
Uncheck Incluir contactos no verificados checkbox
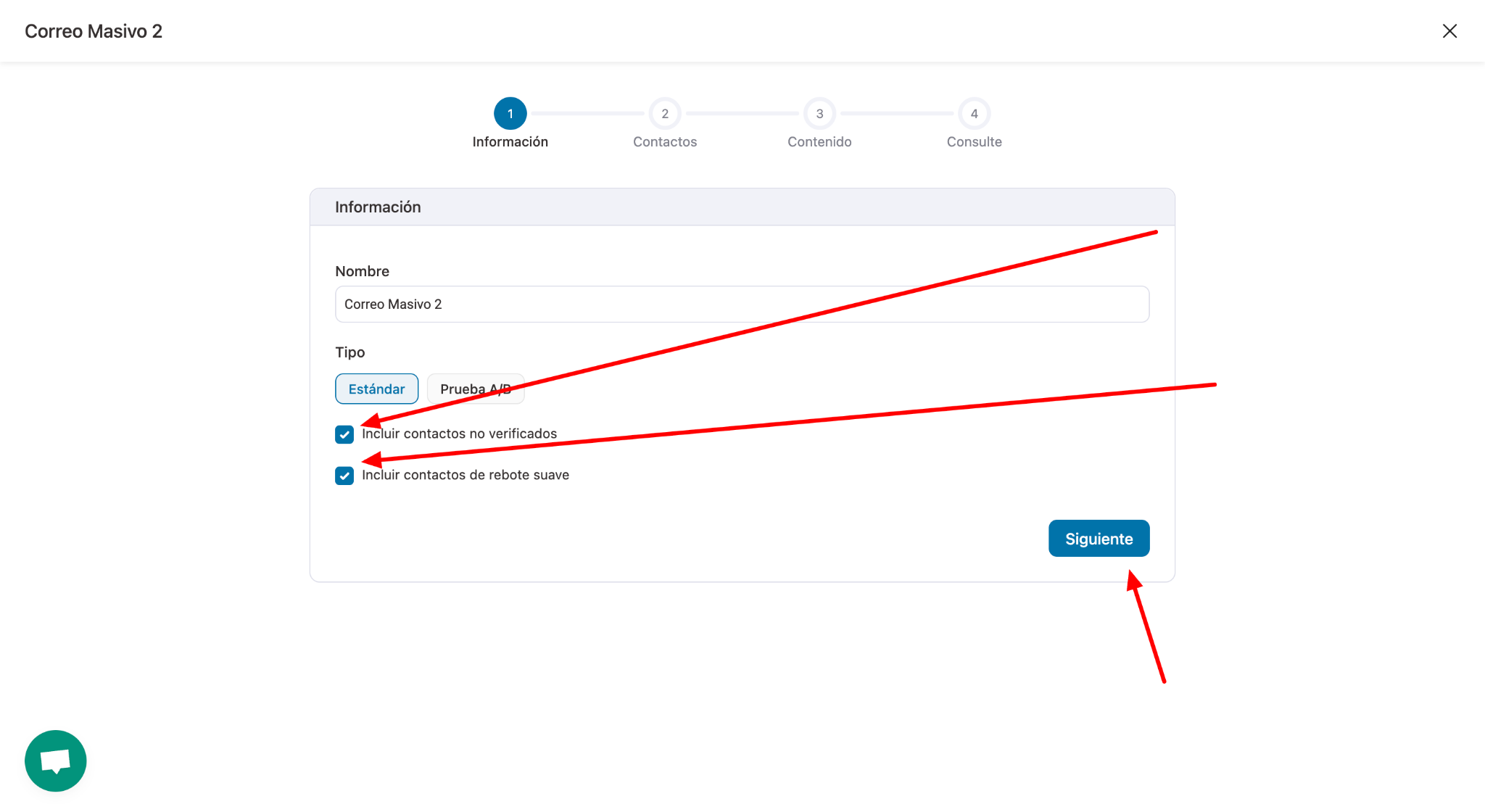point(344,434)
